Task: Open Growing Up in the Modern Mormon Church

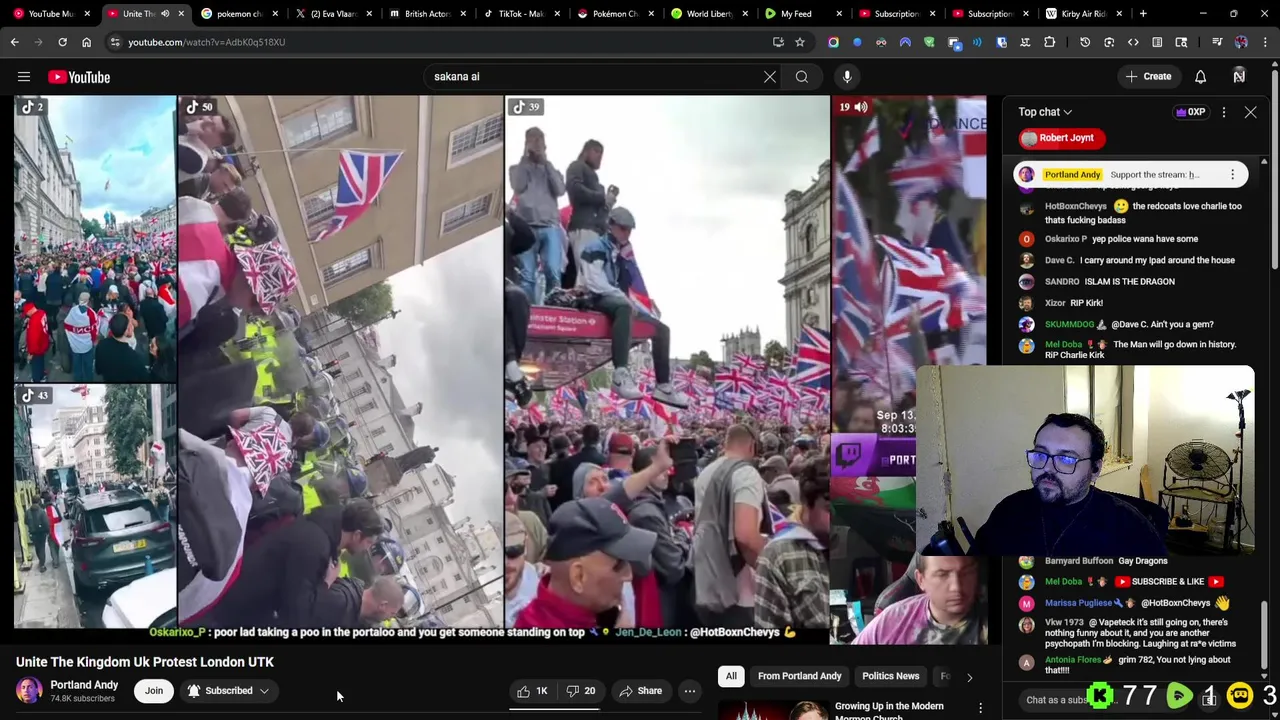Action: tap(889, 711)
